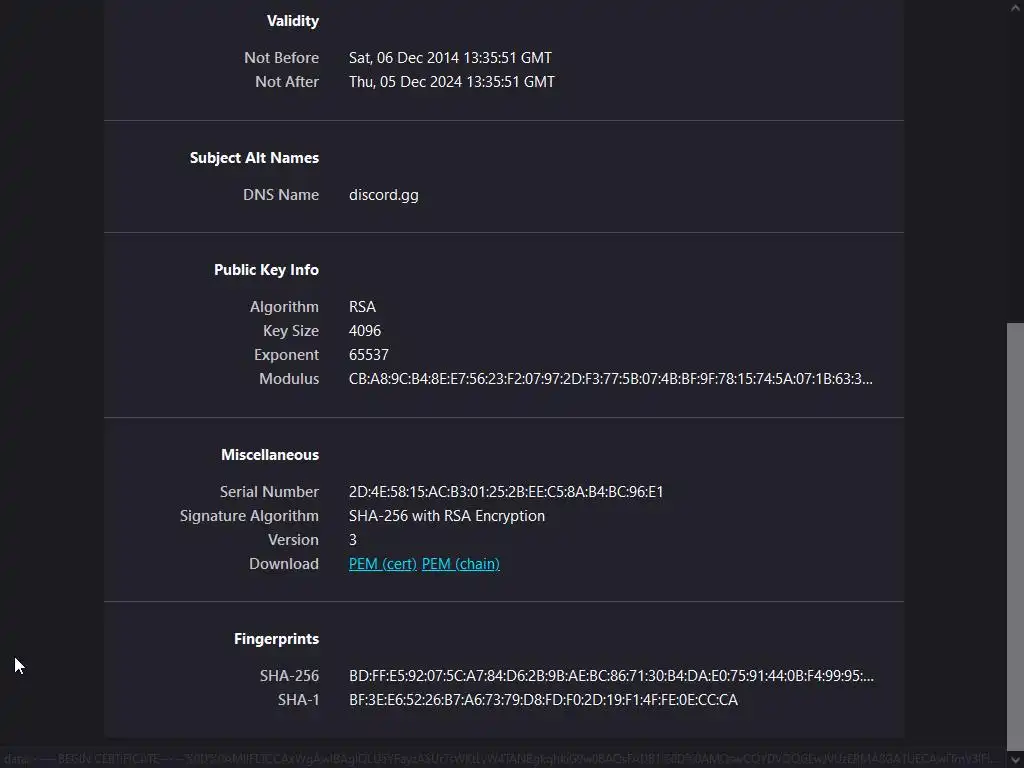This screenshot has height=768, width=1024.
Task: Click the Fingerprints section heading
Action: tap(276, 639)
